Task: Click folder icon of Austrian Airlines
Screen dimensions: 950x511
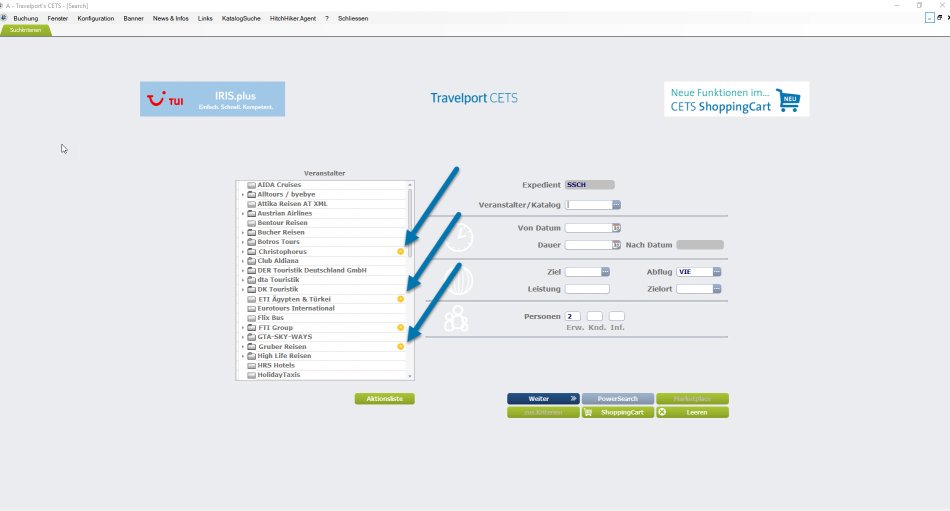Action: (x=251, y=213)
